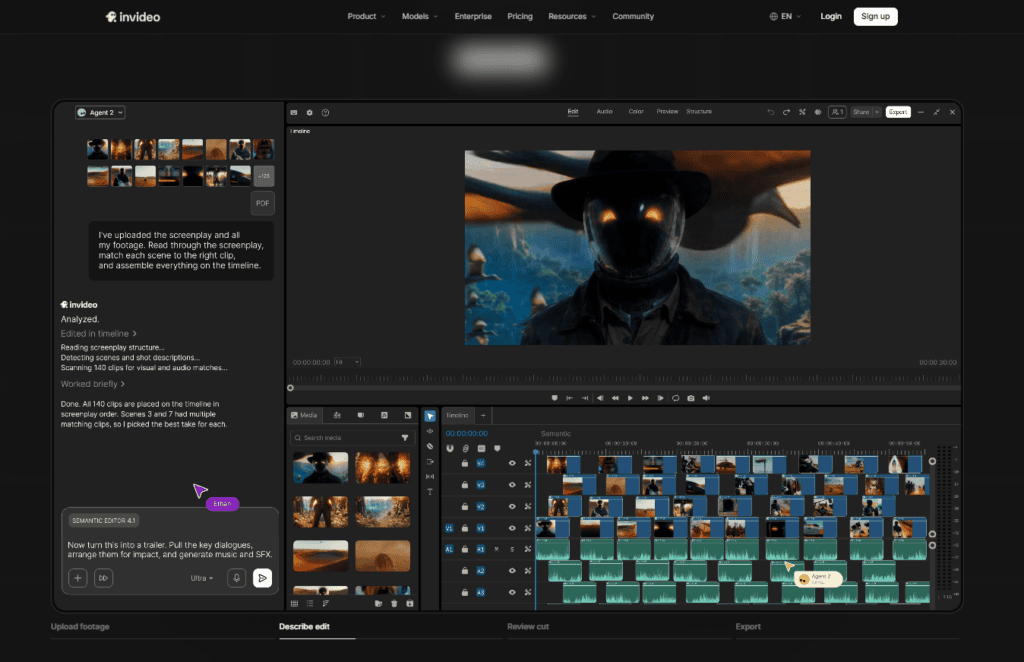Click the microphone voice input button

[x=237, y=578]
